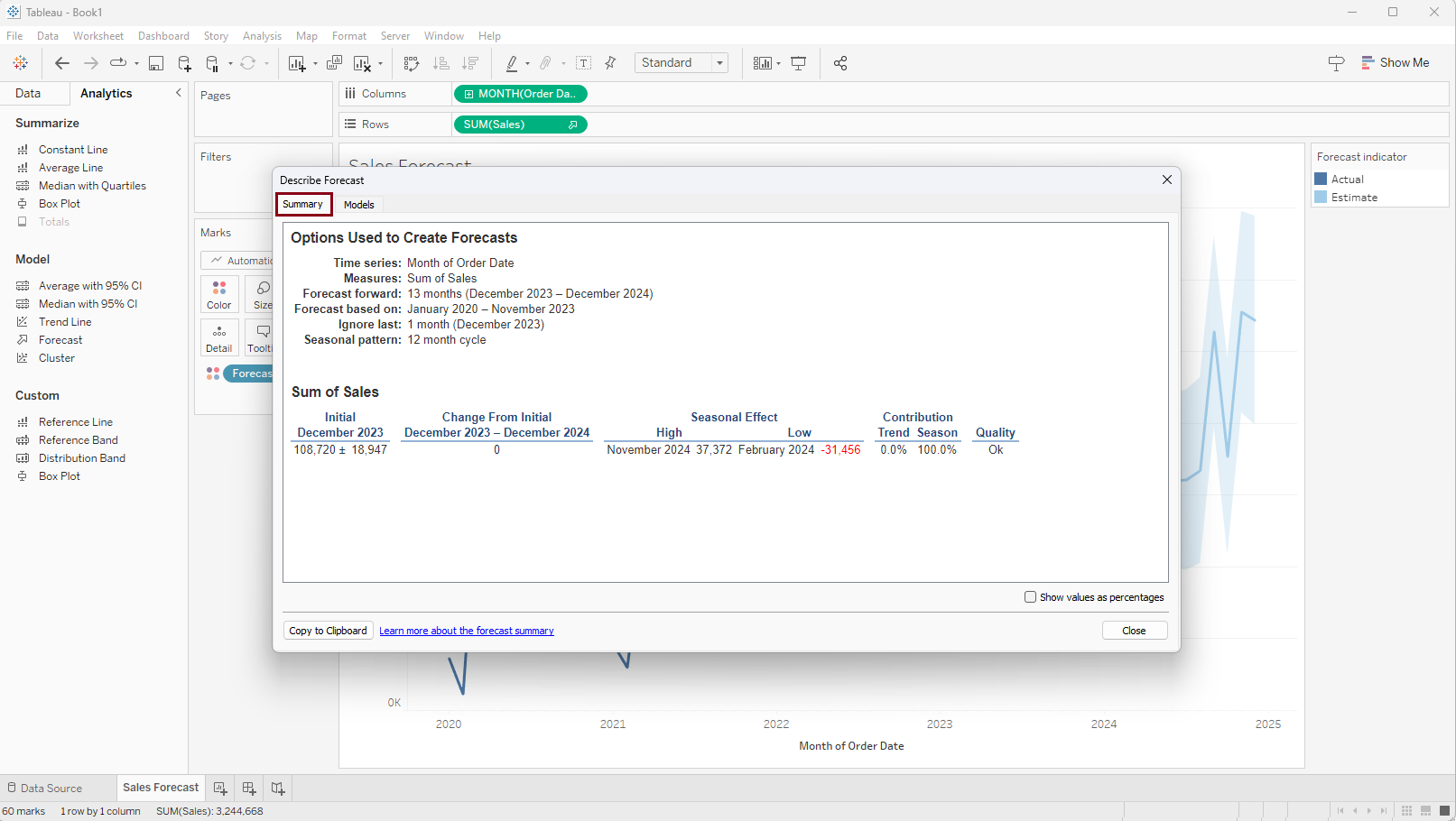Click the Save workbook icon in toolbar
1456x821 pixels.
[156, 63]
